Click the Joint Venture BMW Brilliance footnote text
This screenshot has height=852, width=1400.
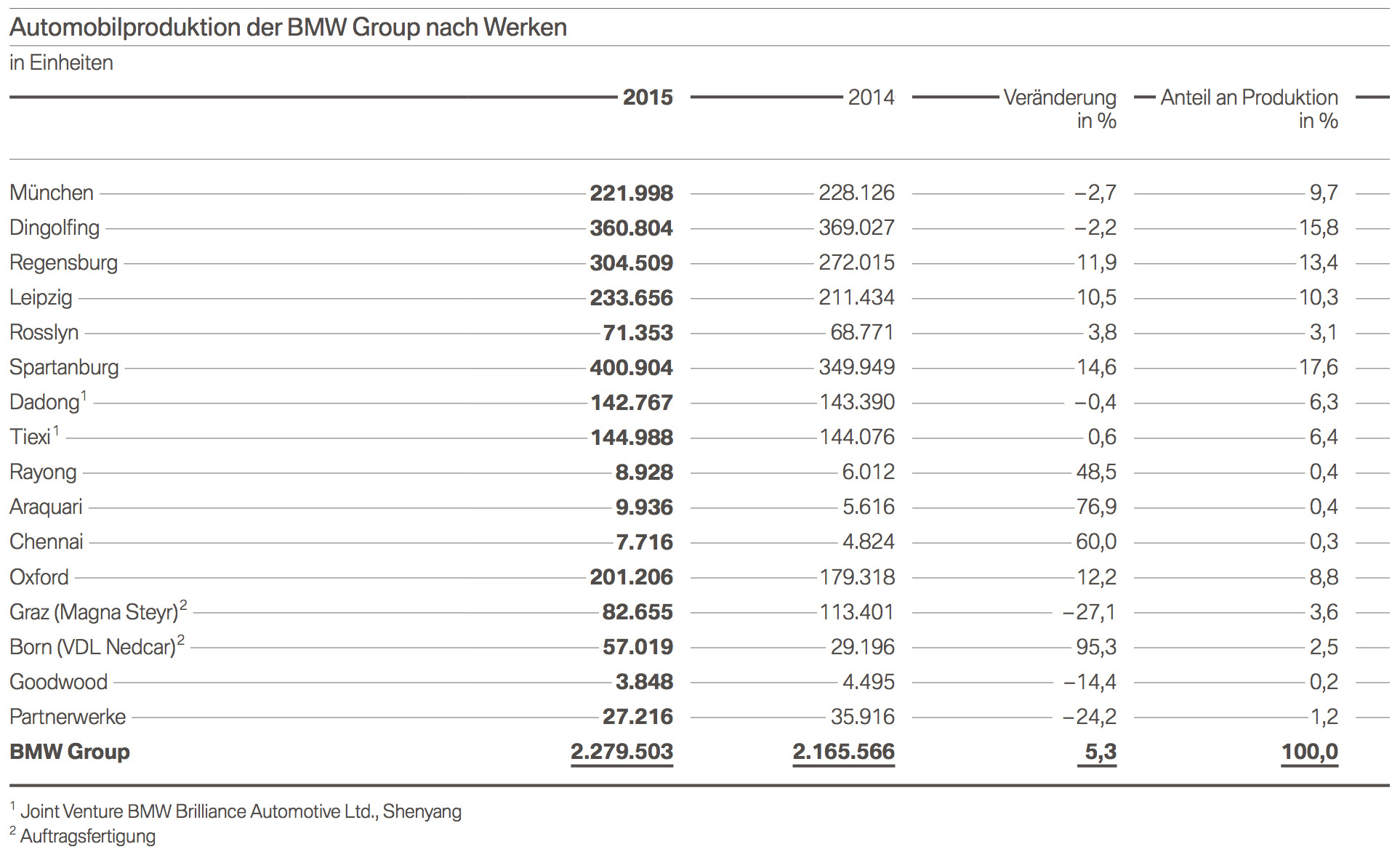240,811
